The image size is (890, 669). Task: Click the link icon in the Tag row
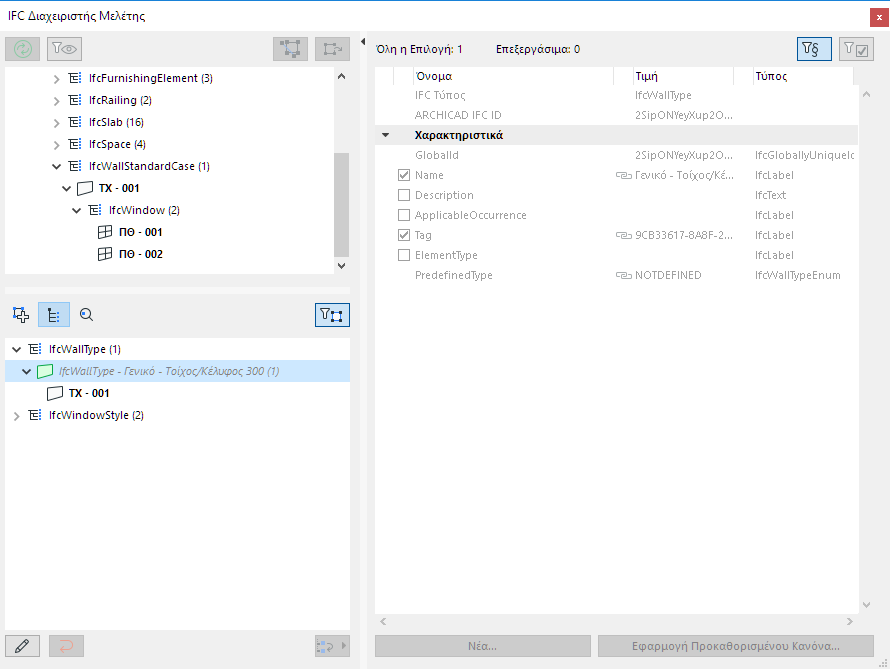pyautogui.click(x=624, y=235)
